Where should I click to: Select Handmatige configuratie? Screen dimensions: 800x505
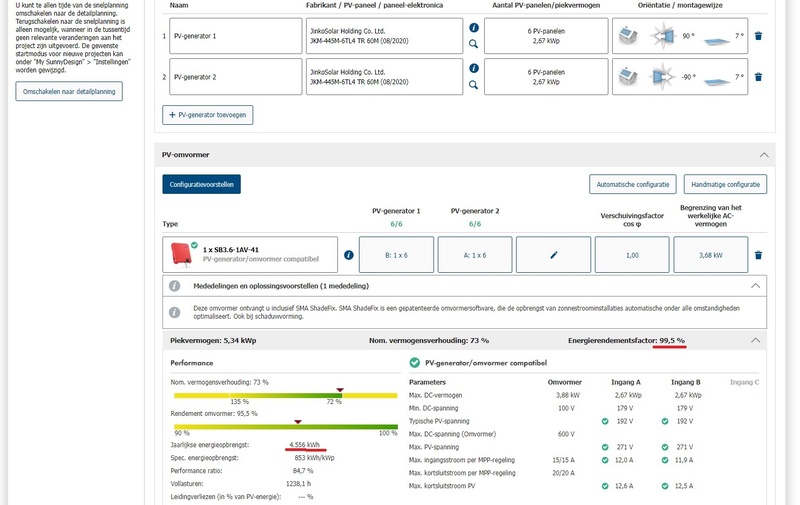click(x=725, y=184)
